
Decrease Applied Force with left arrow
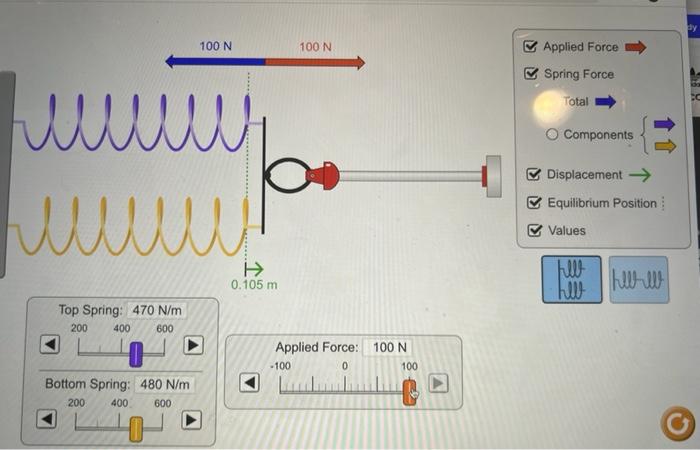250,383
